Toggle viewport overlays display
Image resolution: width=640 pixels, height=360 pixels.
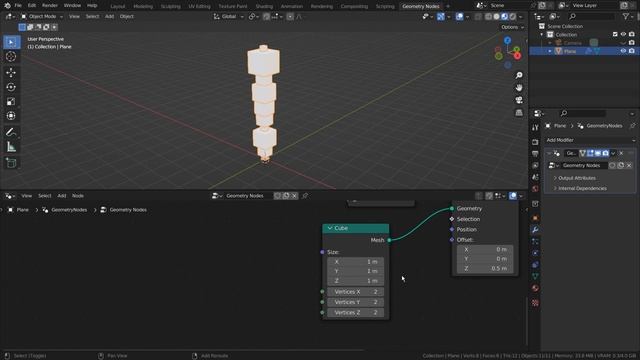coord(459,17)
